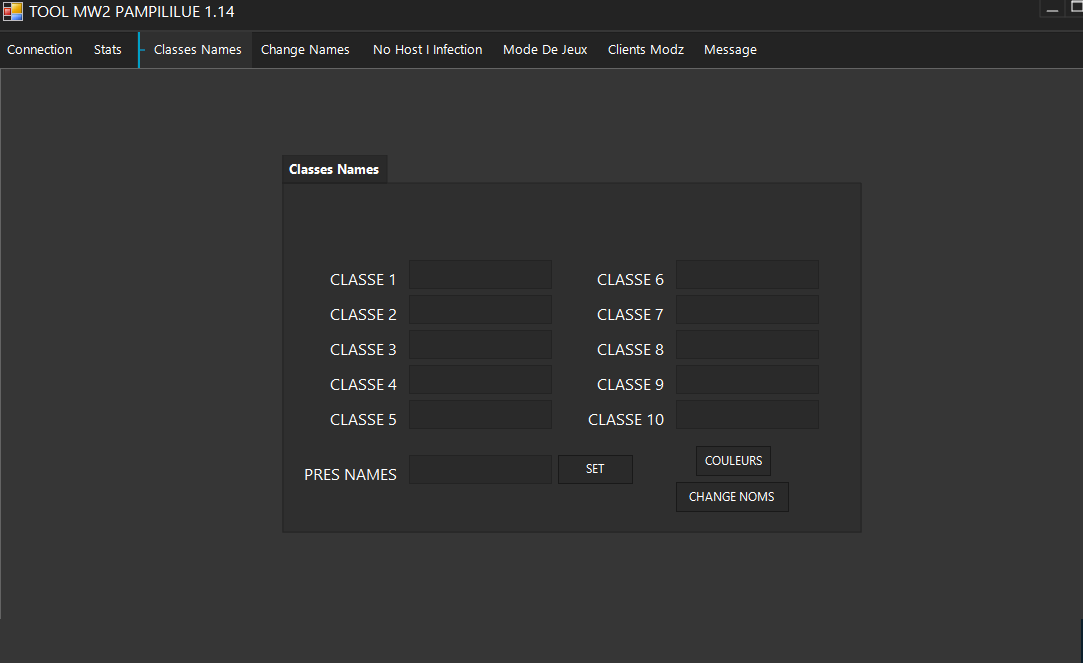Viewport: 1083px width, 663px height.
Task: Click the TOOL MW2 PAMPILILUE 1.14 title text
Action: pyautogui.click(x=132, y=12)
